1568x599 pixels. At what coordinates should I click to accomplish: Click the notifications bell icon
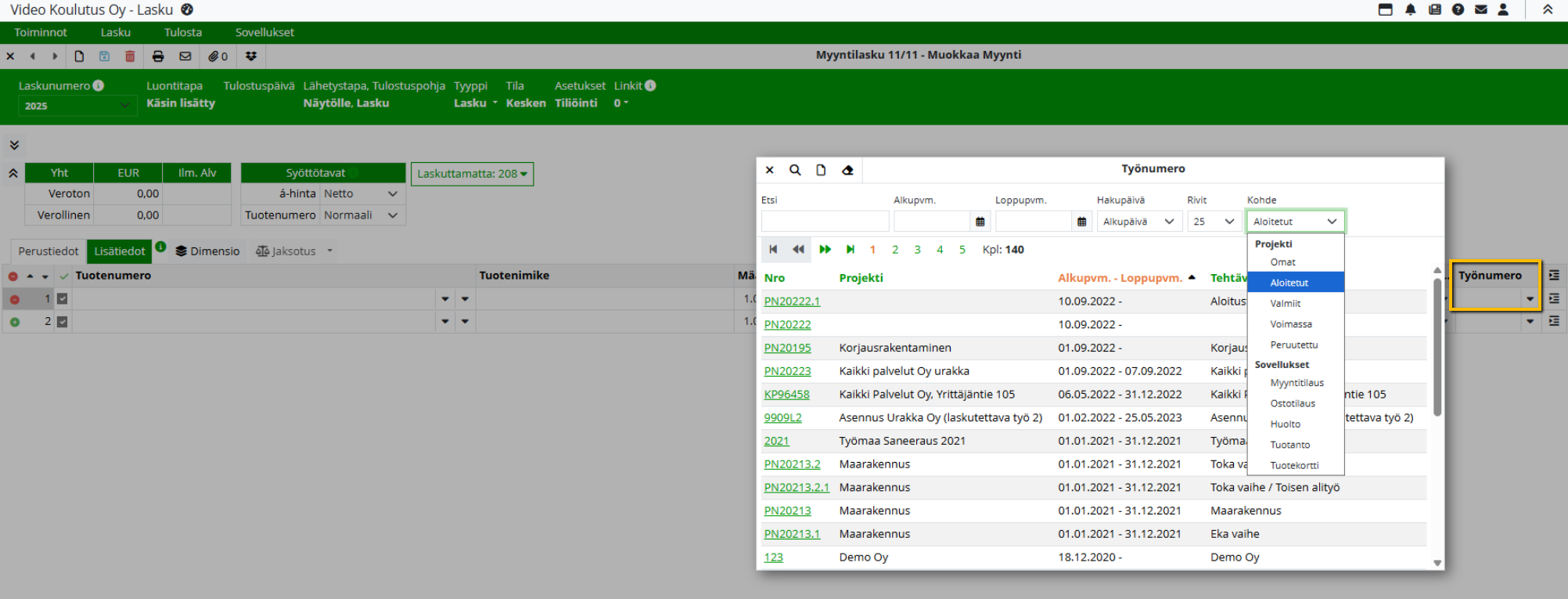pyautogui.click(x=1410, y=10)
